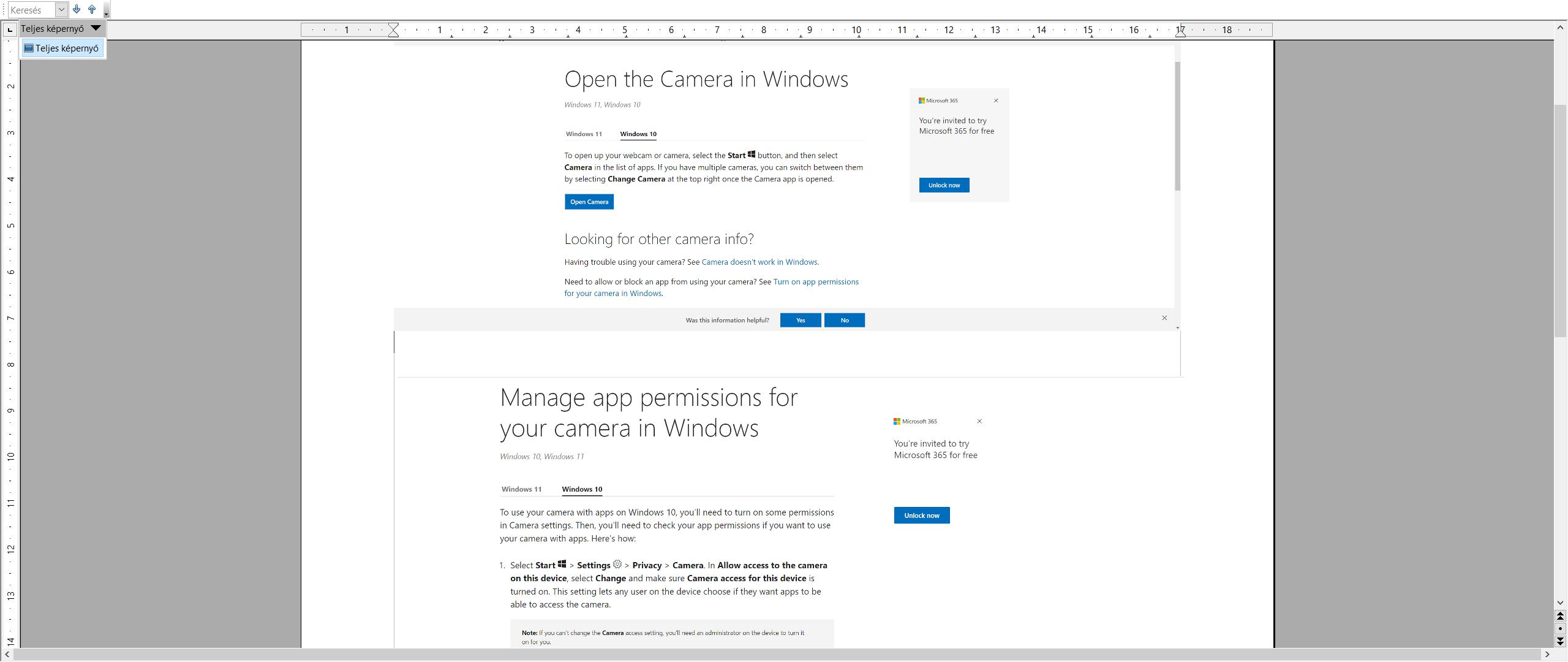This screenshot has height=662, width=1568.
Task: Select Windows 11 tab under Open the Camera
Action: click(x=584, y=134)
